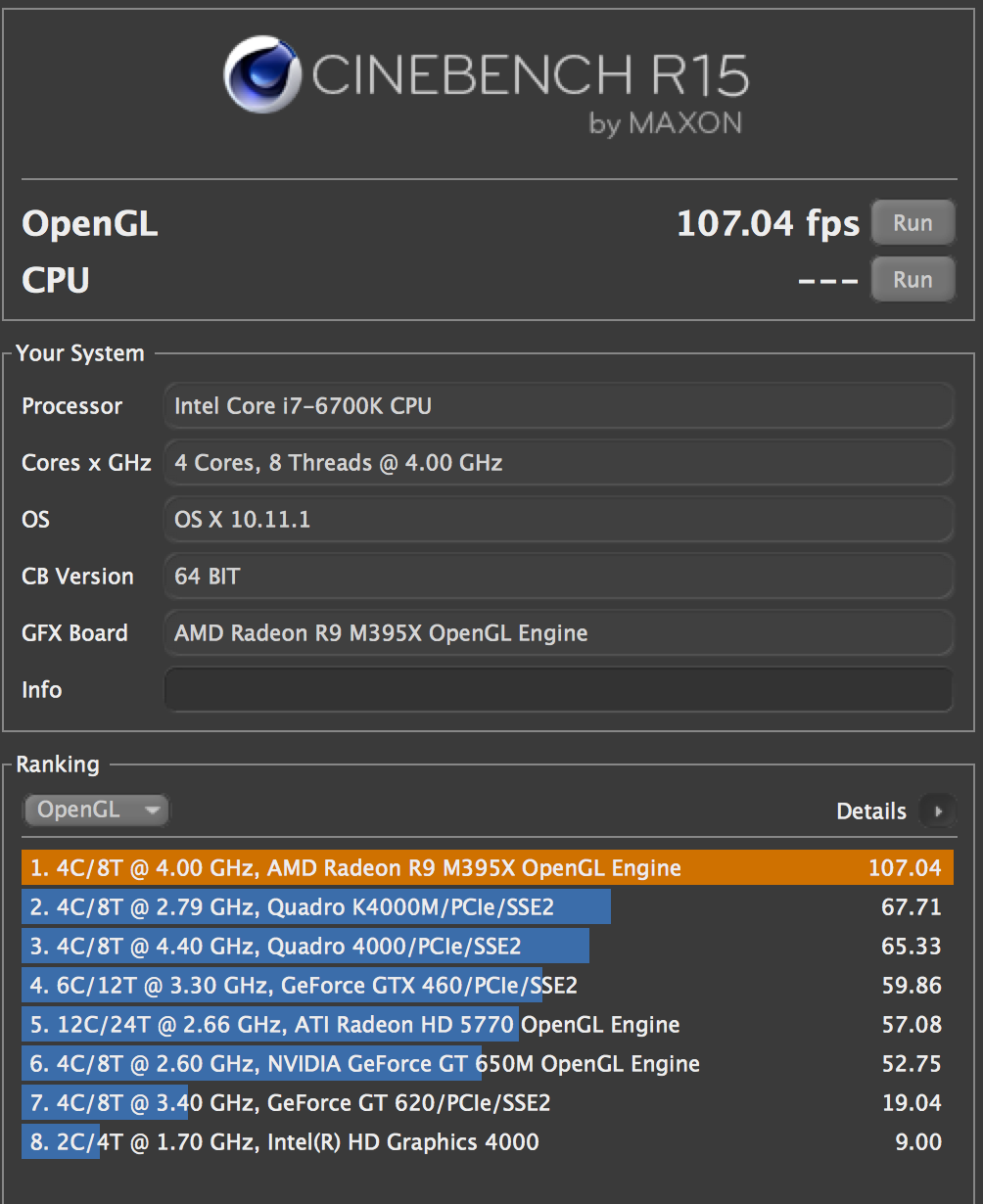Click the score 9.00 in ranking
Viewport: 983px width, 1204px height.
[x=918, y=1141]
